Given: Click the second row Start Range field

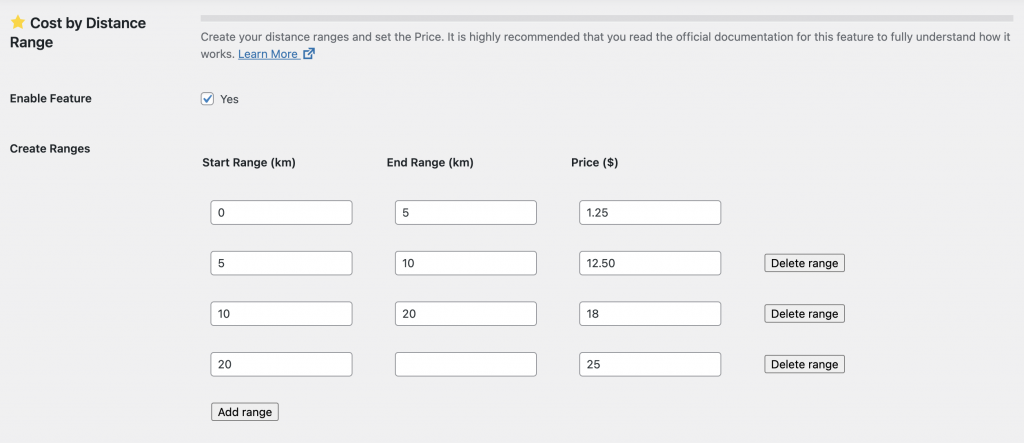Looking at the screenshot, I should coord(281,263).
